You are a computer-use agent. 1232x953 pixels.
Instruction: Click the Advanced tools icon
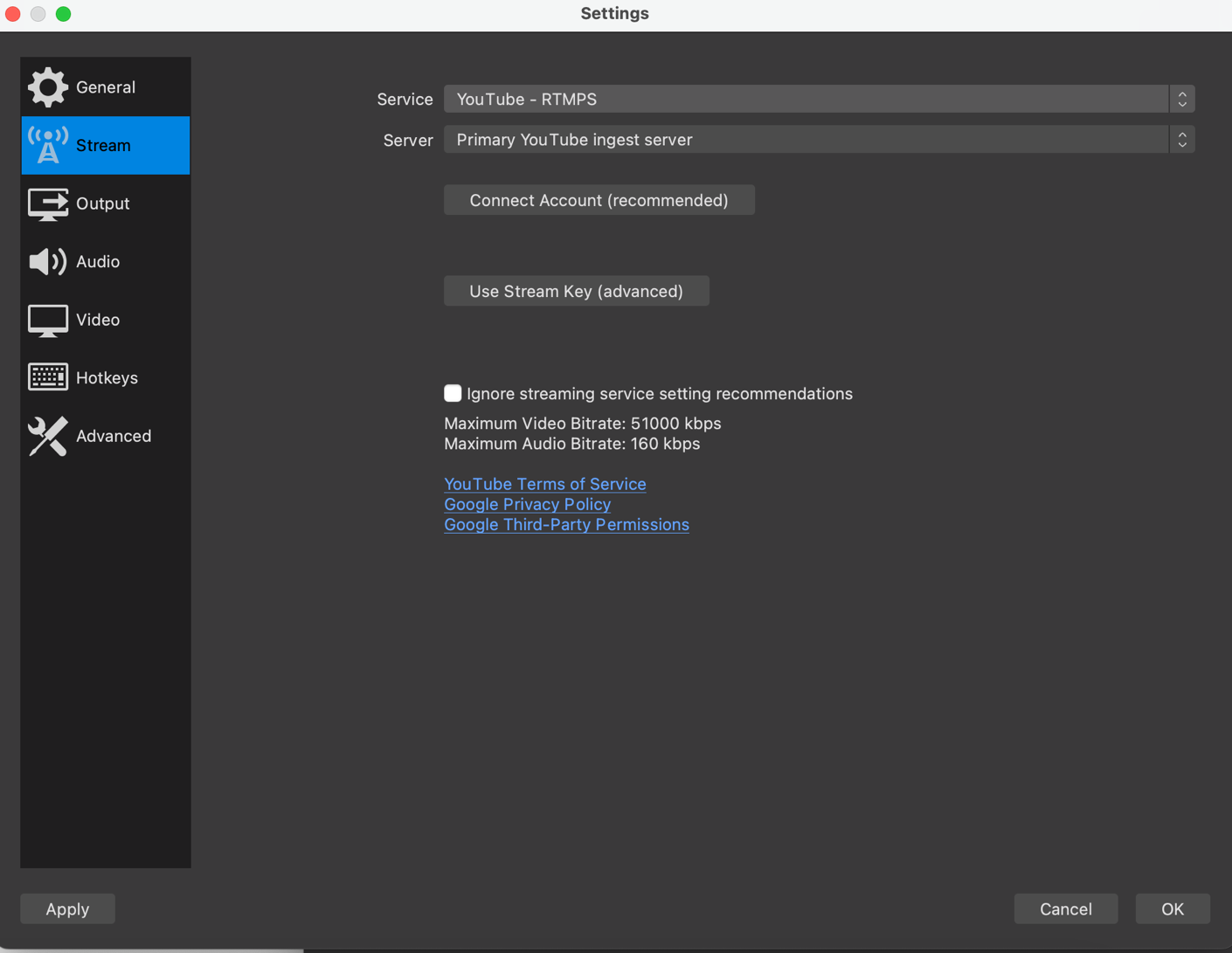tap(47, 436)
